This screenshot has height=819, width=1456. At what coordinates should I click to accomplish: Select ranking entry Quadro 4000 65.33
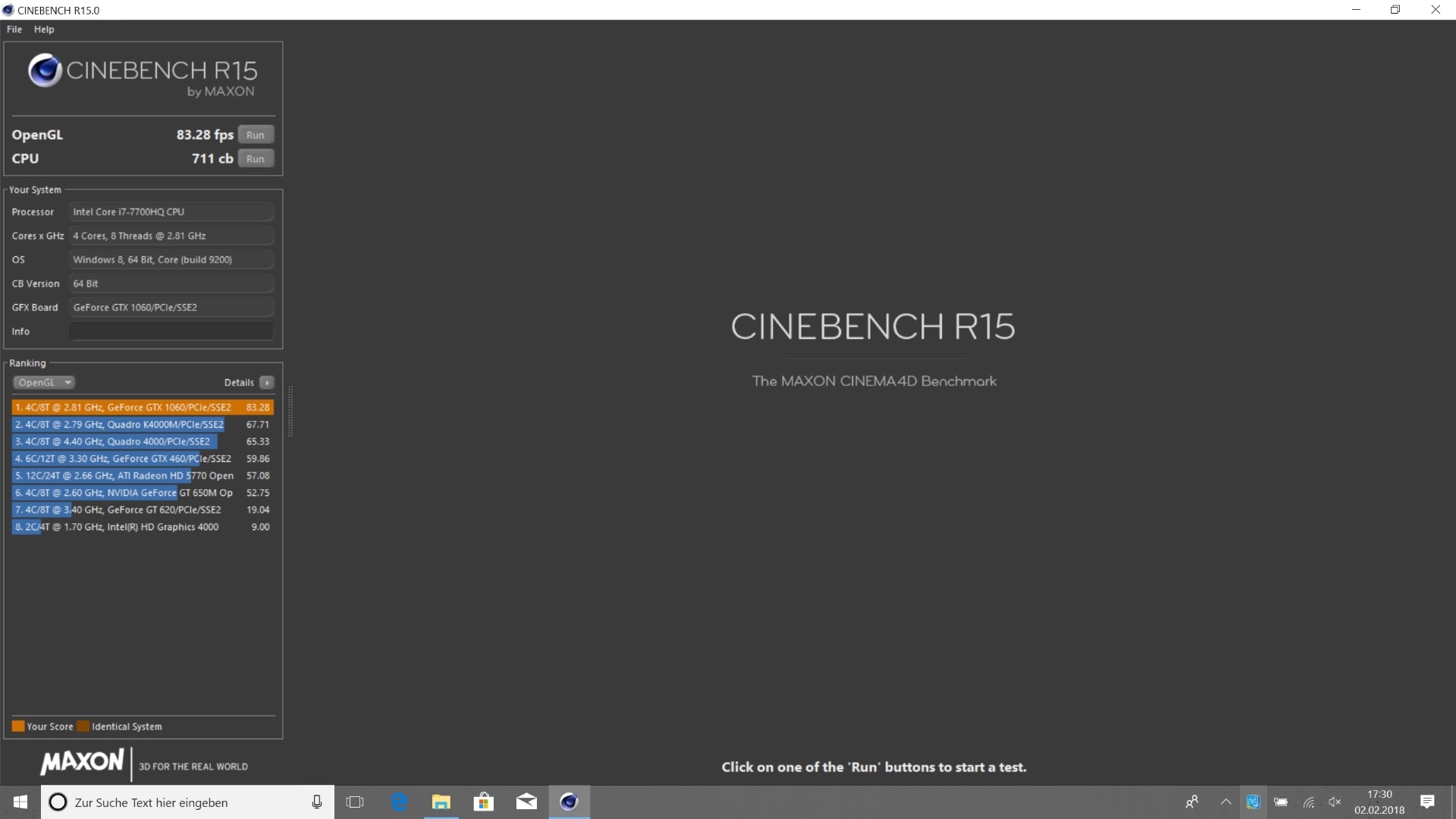tap(143, 441)
